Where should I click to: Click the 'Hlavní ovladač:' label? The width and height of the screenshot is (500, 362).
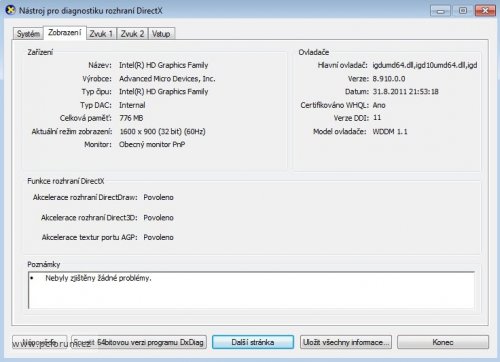[x=343, y=65]
